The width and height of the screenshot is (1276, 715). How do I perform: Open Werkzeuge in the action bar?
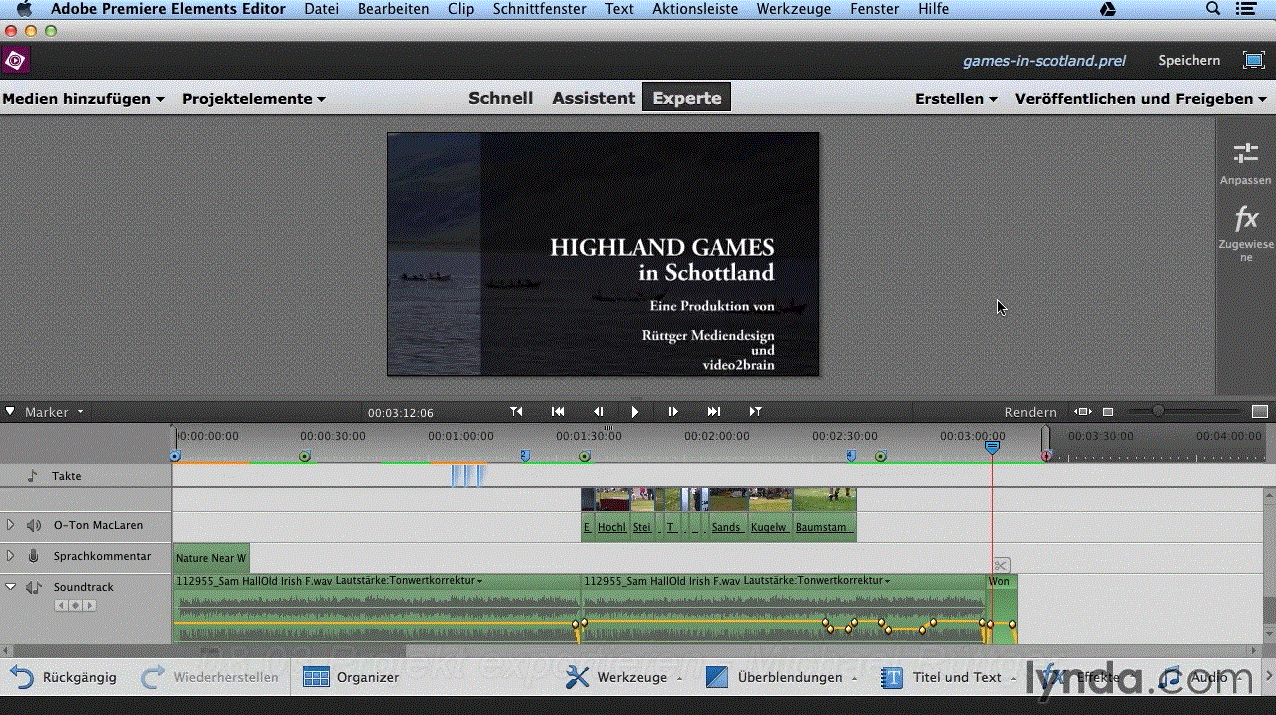pos(623,677)
